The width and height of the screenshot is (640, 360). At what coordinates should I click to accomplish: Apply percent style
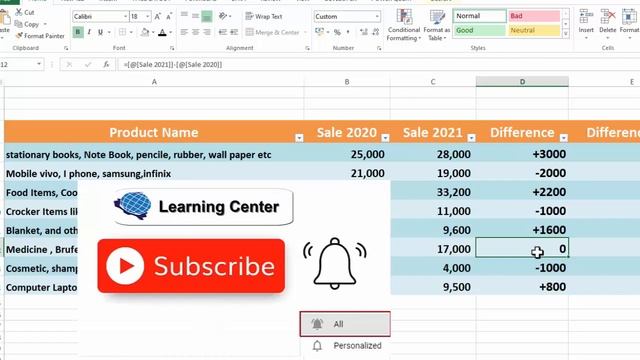click(337, 32)
